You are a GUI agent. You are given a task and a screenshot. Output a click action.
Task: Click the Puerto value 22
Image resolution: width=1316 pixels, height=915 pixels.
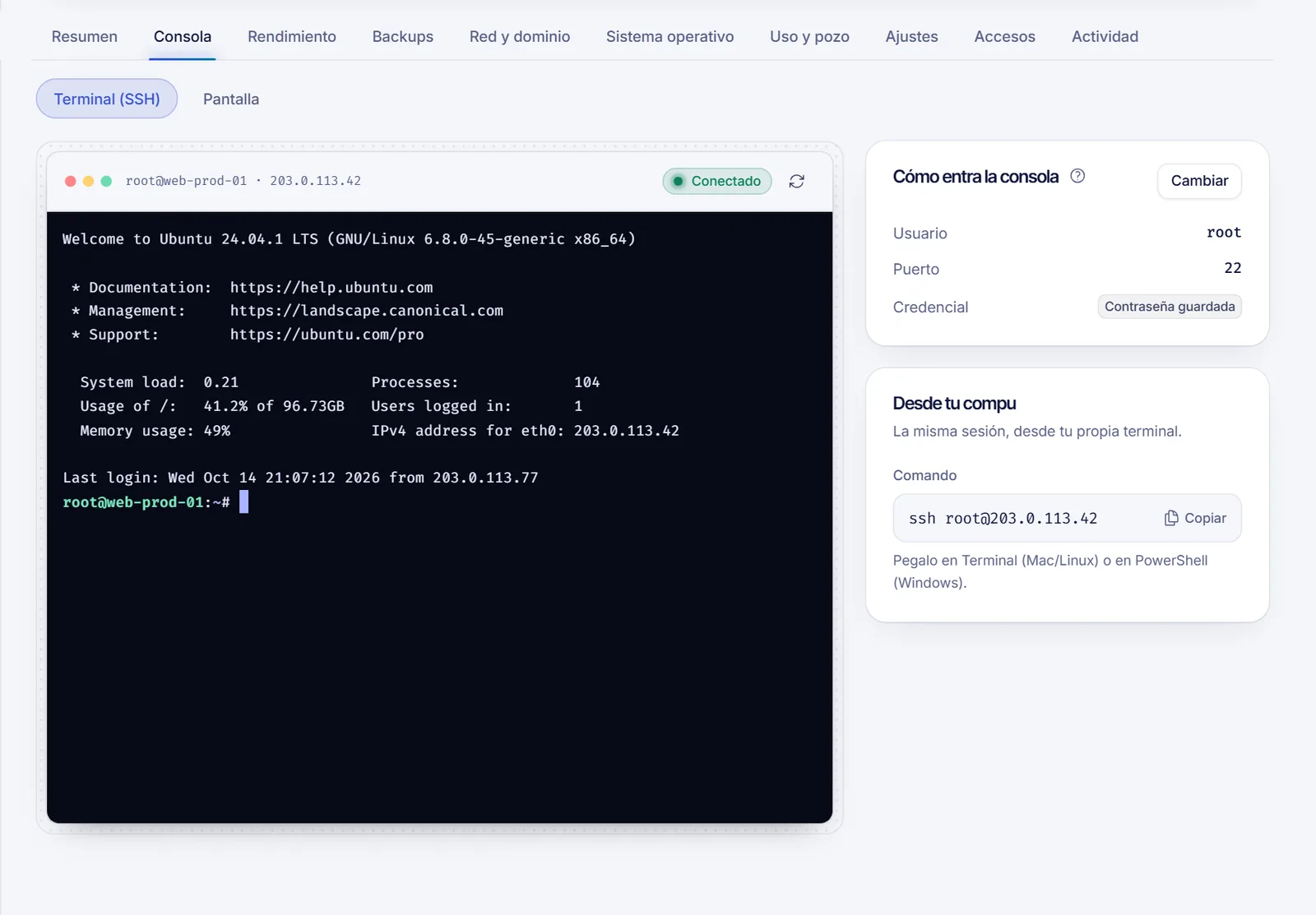1233,268
